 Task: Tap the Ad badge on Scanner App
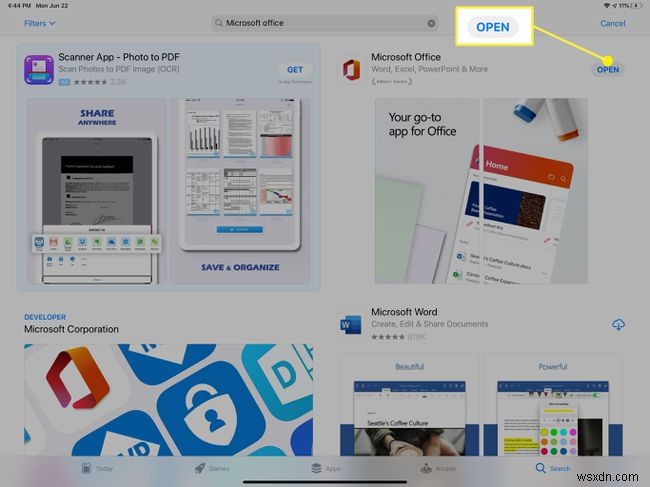point(64,82)
